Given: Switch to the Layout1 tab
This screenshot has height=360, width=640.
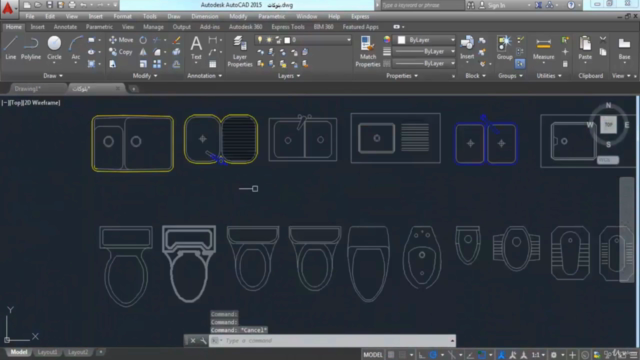Looking at the screenshot, I should coord(47,352).
